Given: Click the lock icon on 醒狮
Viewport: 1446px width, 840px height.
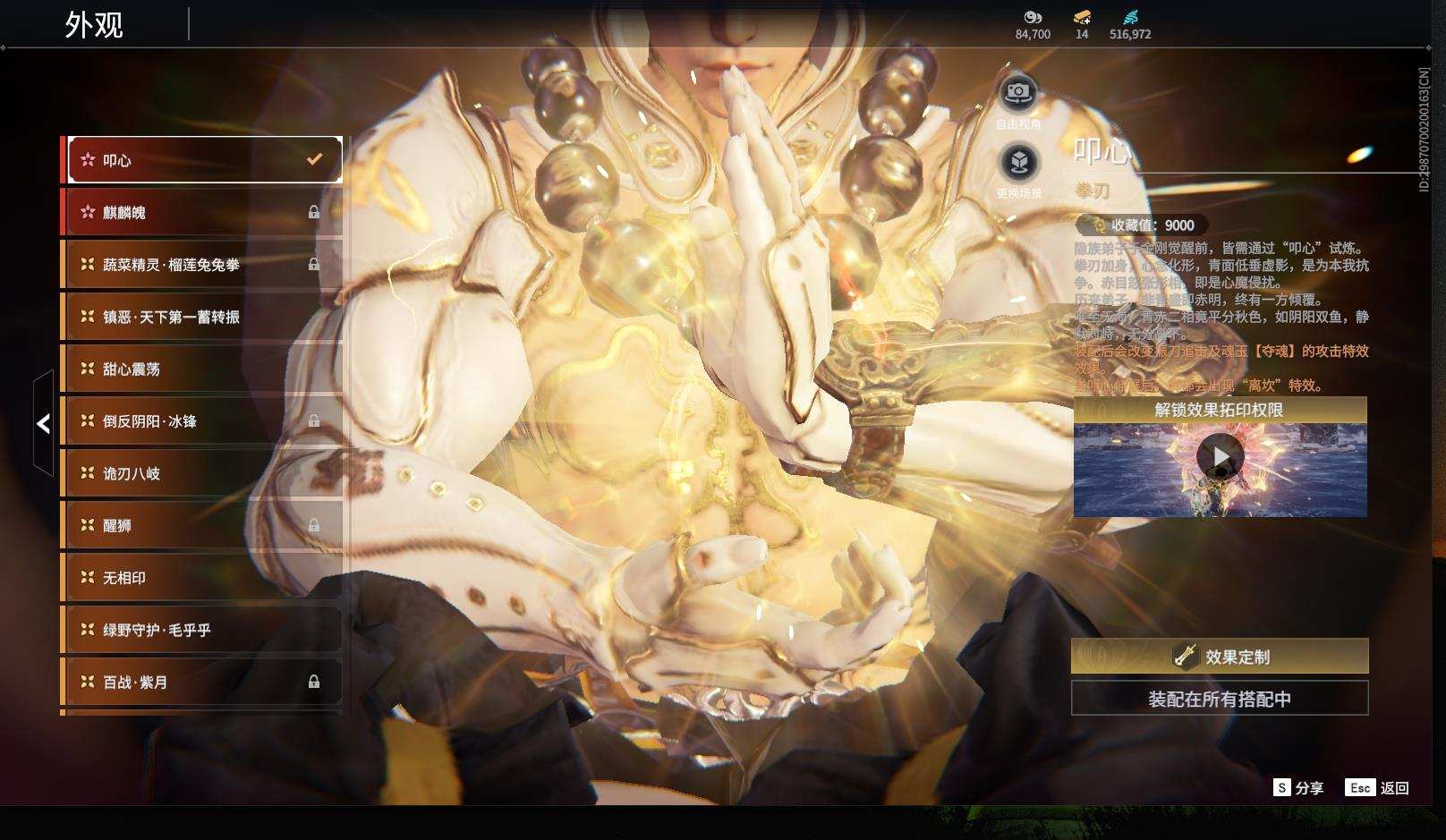Looking at the screenshot, I should [314, 525].
